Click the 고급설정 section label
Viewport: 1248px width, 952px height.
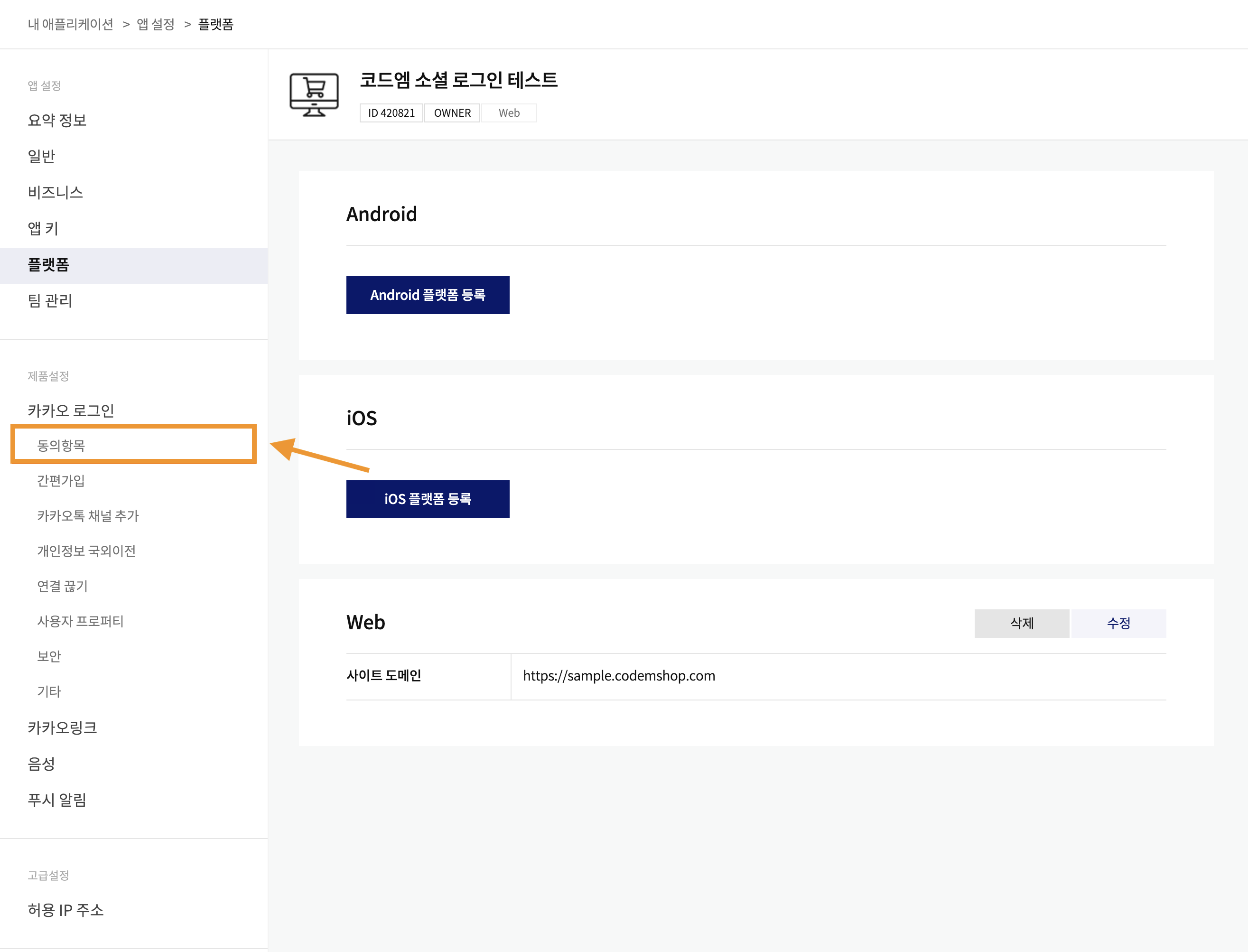pos(48,876)
